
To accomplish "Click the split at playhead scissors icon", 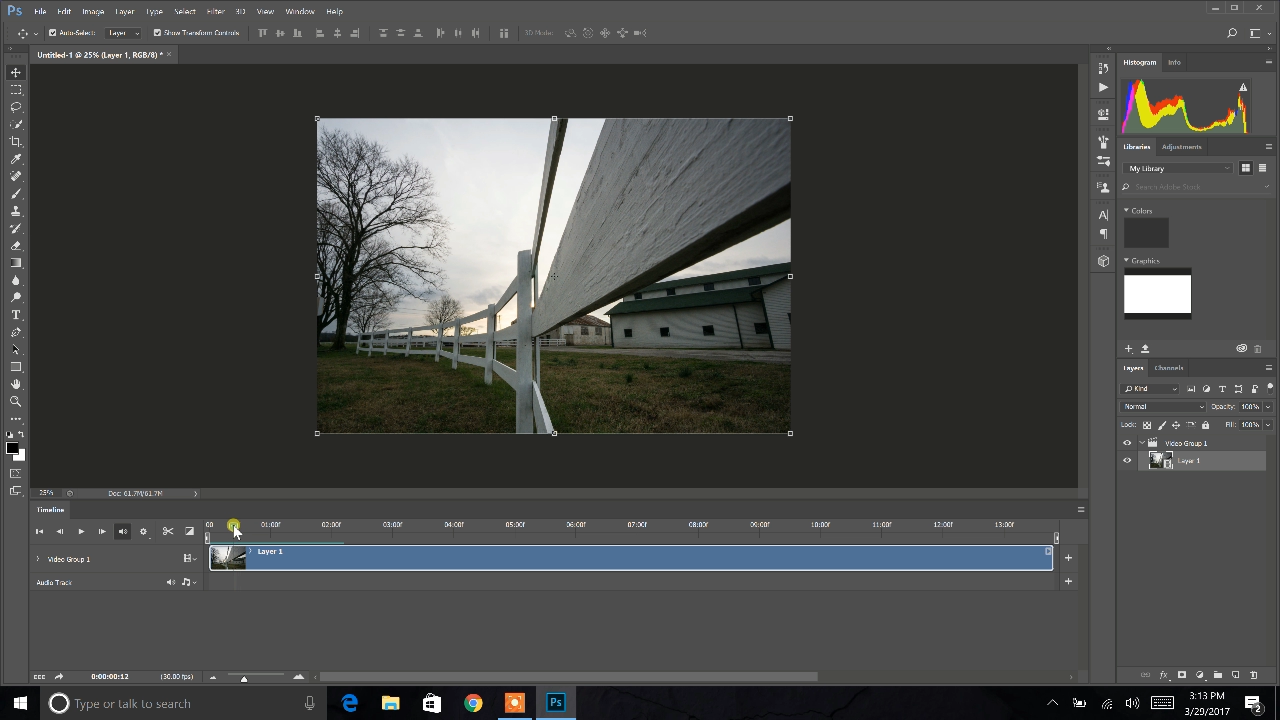I will [x=168, y=531].
